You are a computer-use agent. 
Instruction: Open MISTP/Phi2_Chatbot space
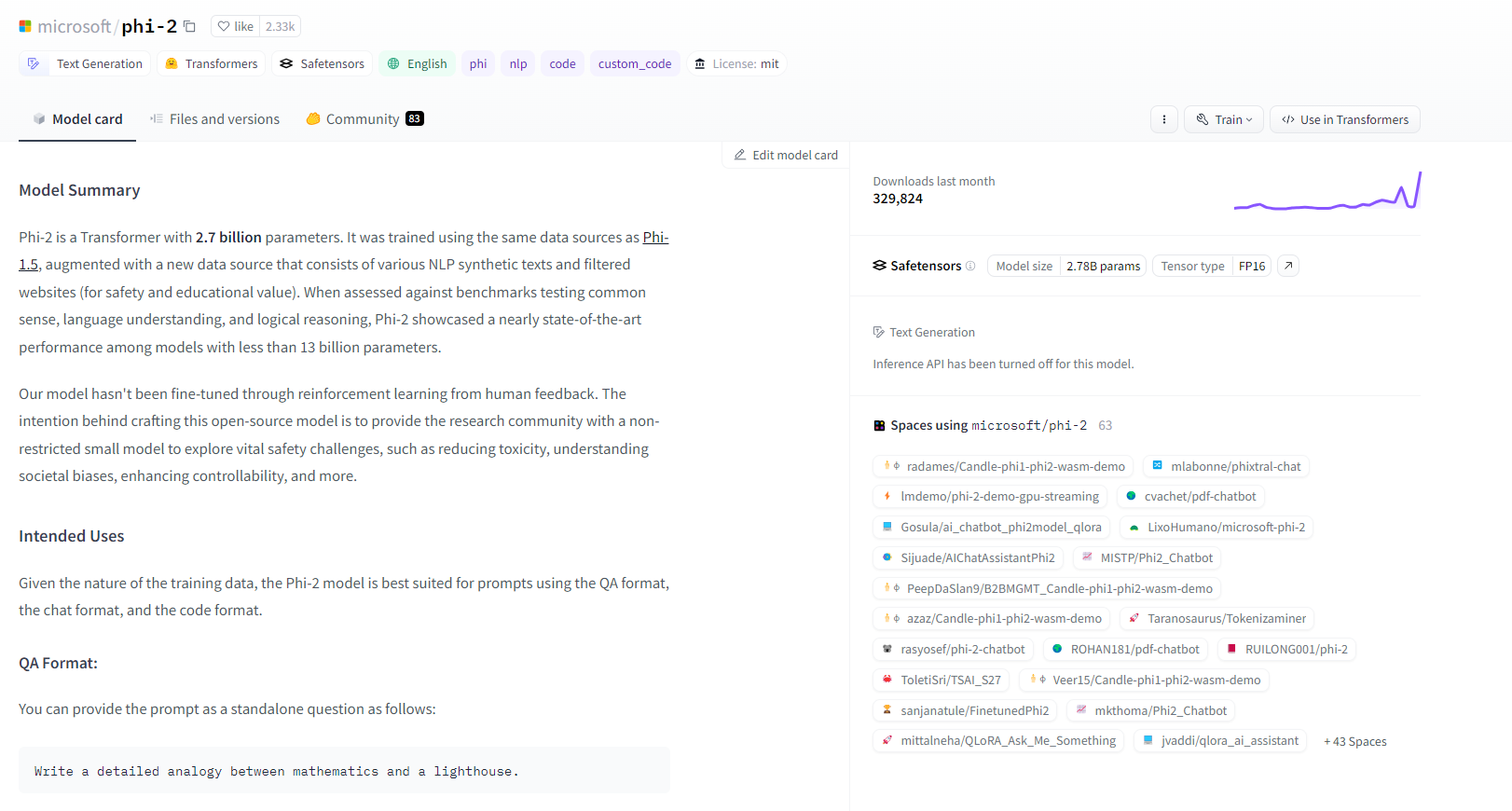pos(1147,557)
